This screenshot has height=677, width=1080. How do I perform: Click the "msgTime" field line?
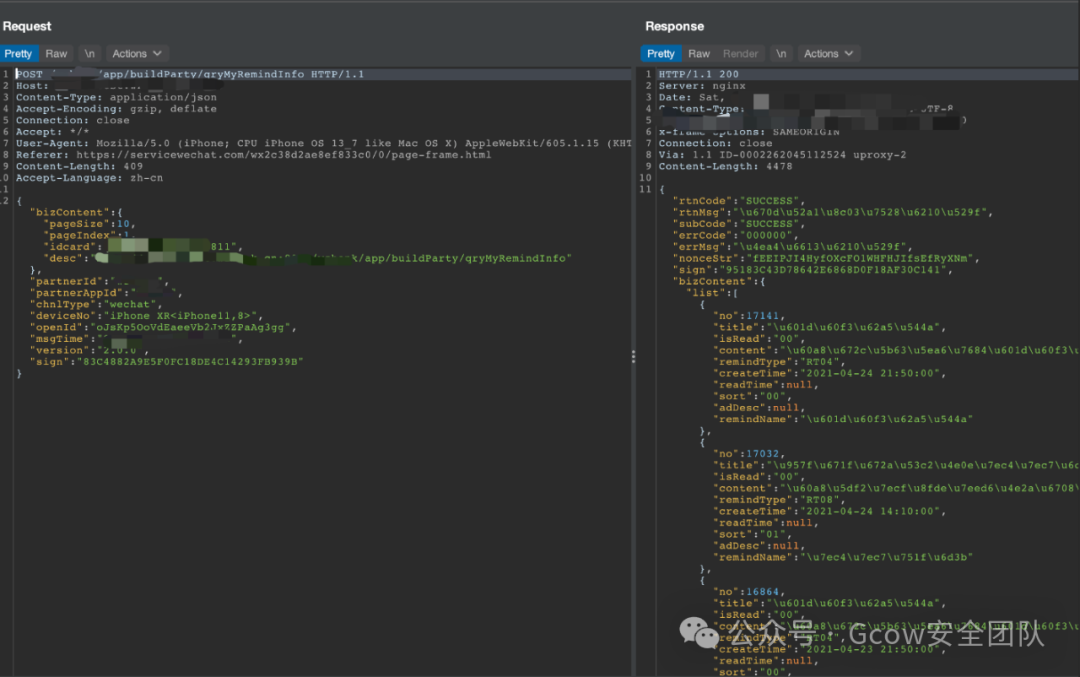136,339
